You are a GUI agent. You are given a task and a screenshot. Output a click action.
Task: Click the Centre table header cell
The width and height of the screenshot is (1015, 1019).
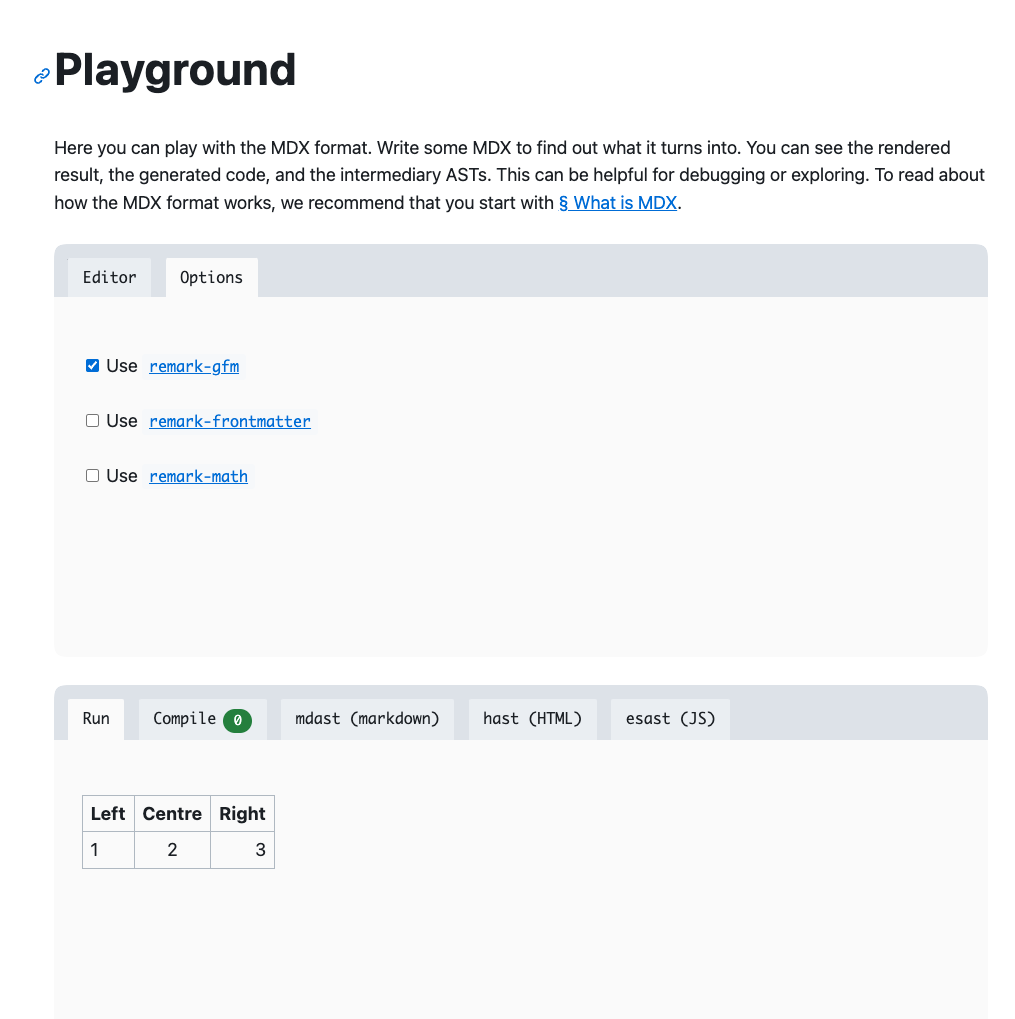click(x=171, y=813)
